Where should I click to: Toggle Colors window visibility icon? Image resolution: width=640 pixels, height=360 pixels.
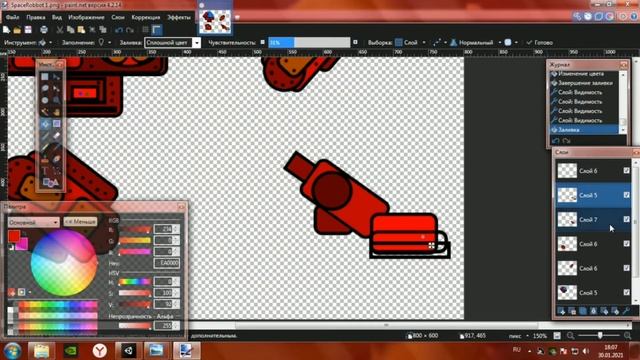pyautogui.click(x=609, y=16)
